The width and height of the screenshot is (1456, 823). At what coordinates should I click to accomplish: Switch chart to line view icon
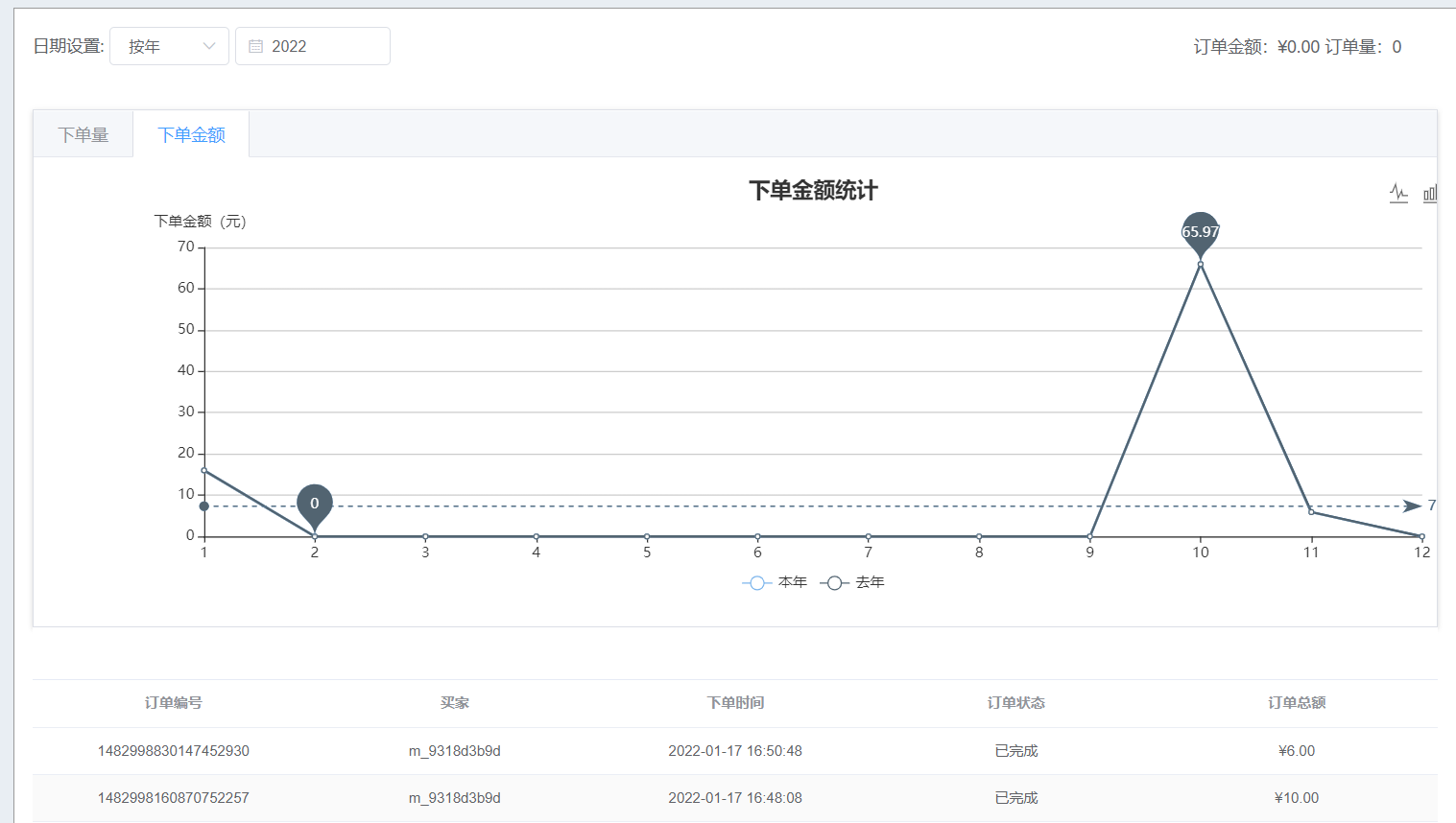(x=1398, y=193)
